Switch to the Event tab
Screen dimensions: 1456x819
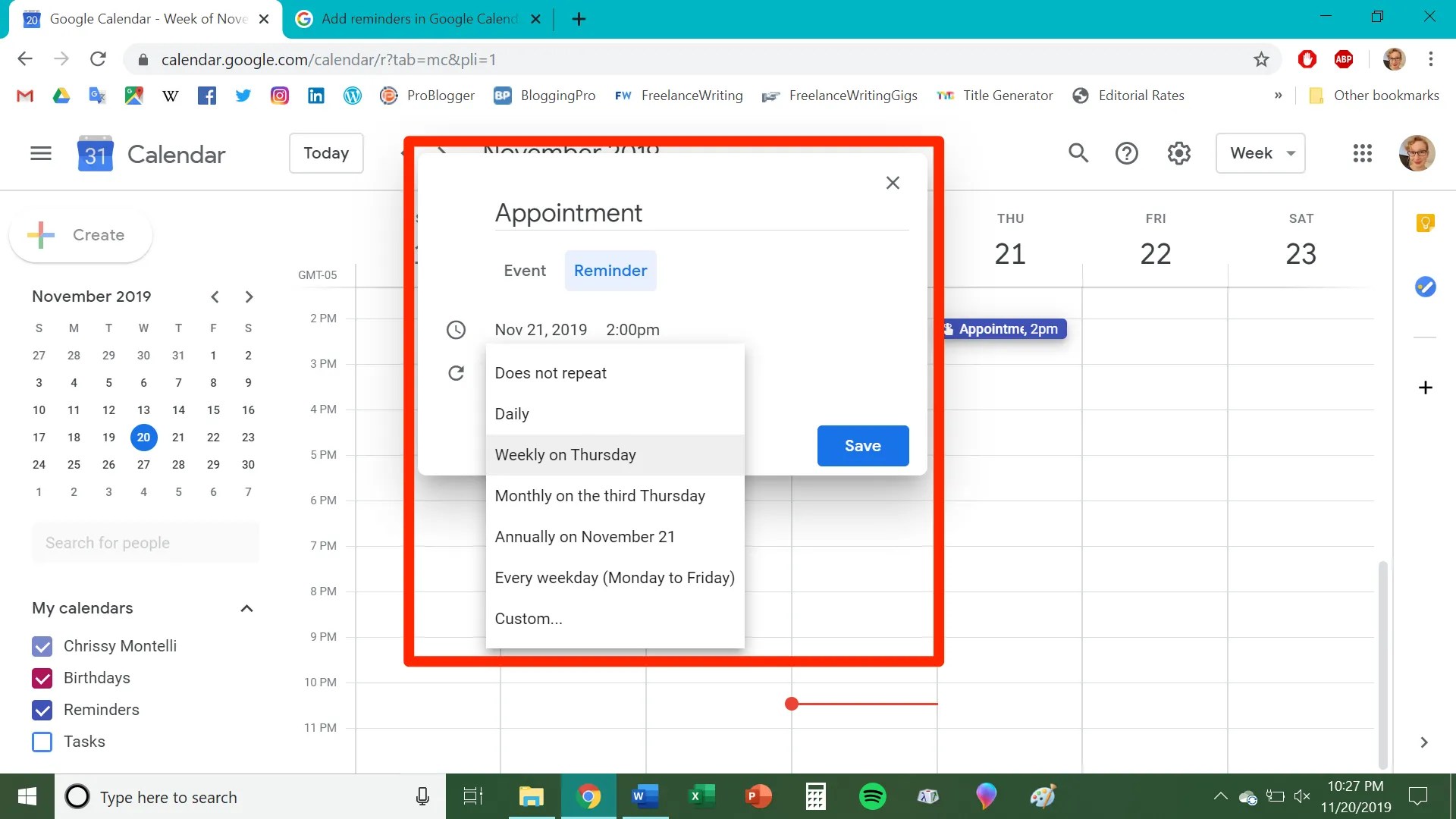[x=525, y=271]
